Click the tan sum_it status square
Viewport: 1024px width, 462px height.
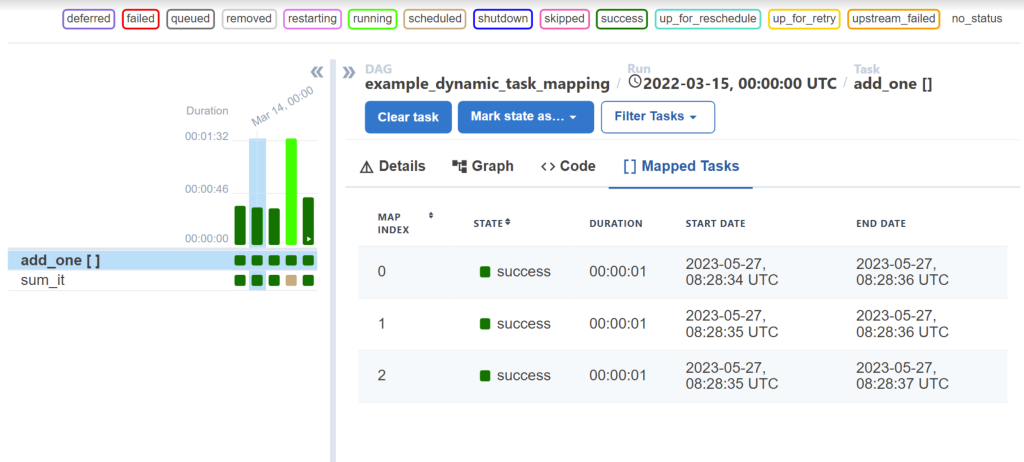point(291,281)
